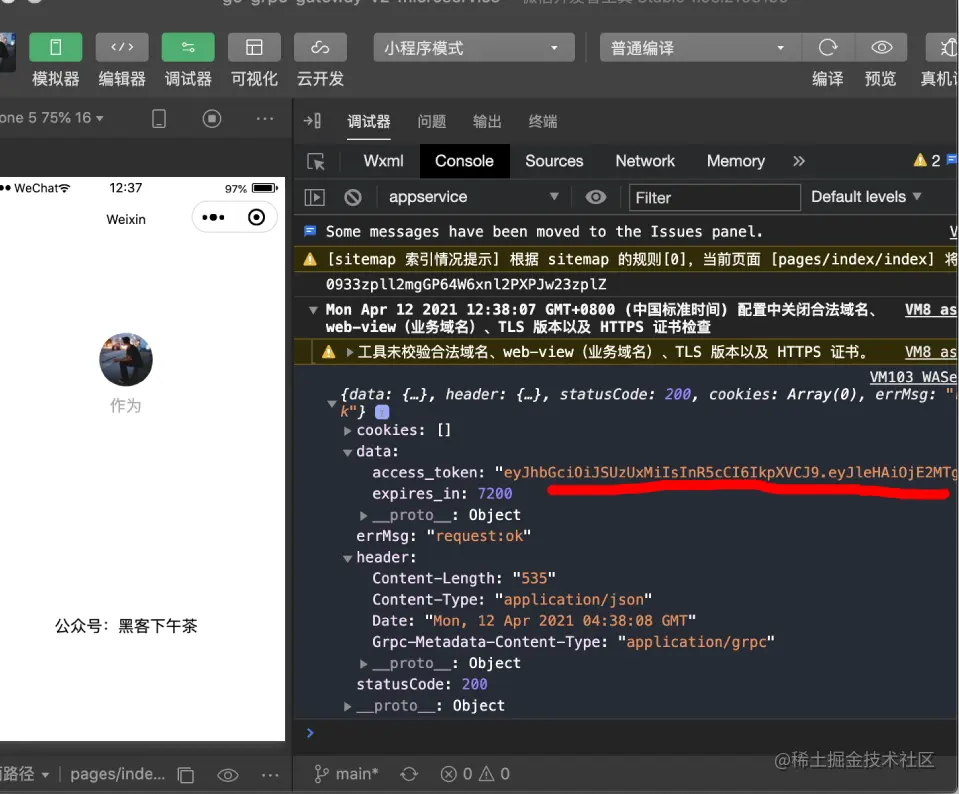Toggle the console sidebar panel icon

314,197
